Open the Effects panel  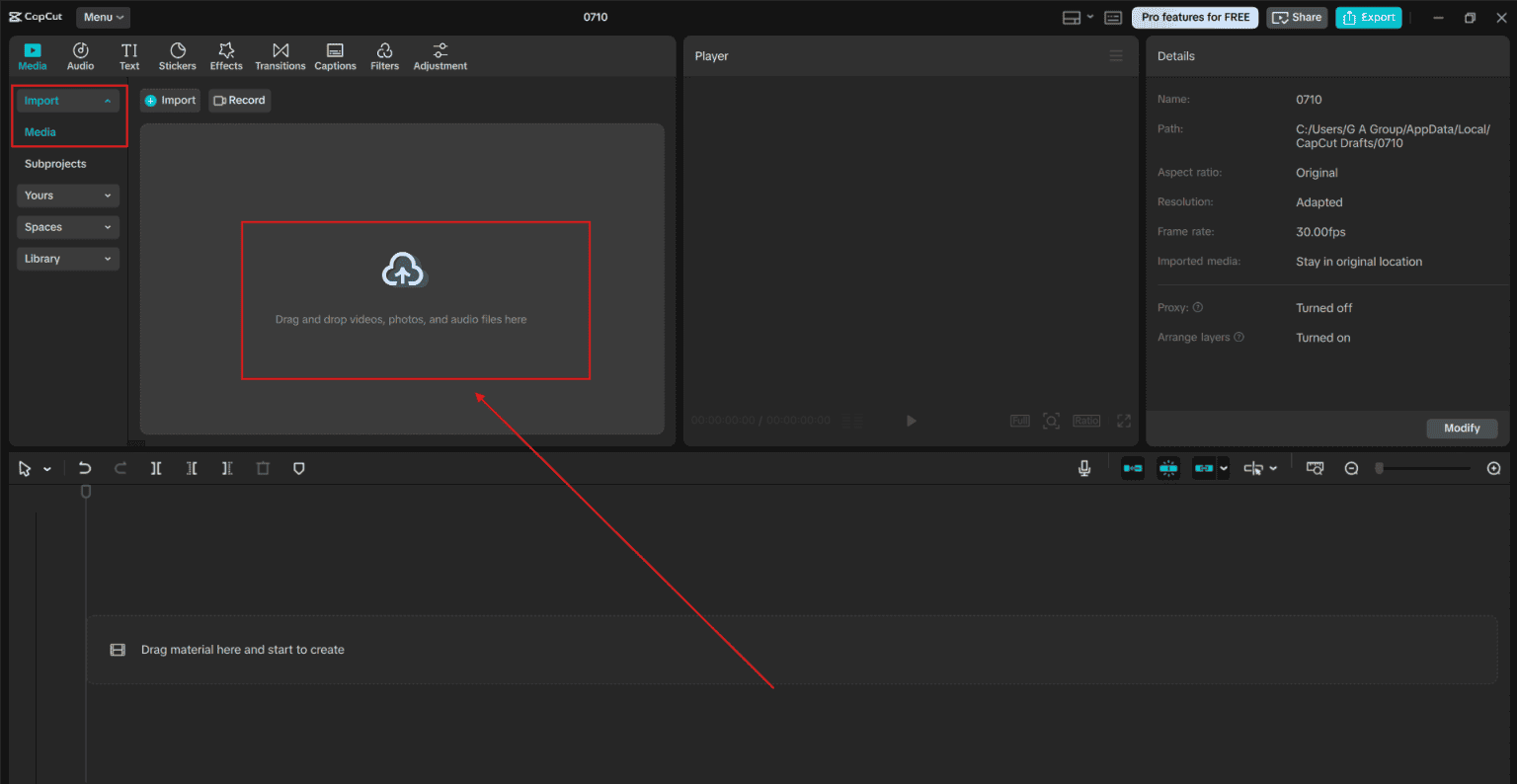point(226,54)
